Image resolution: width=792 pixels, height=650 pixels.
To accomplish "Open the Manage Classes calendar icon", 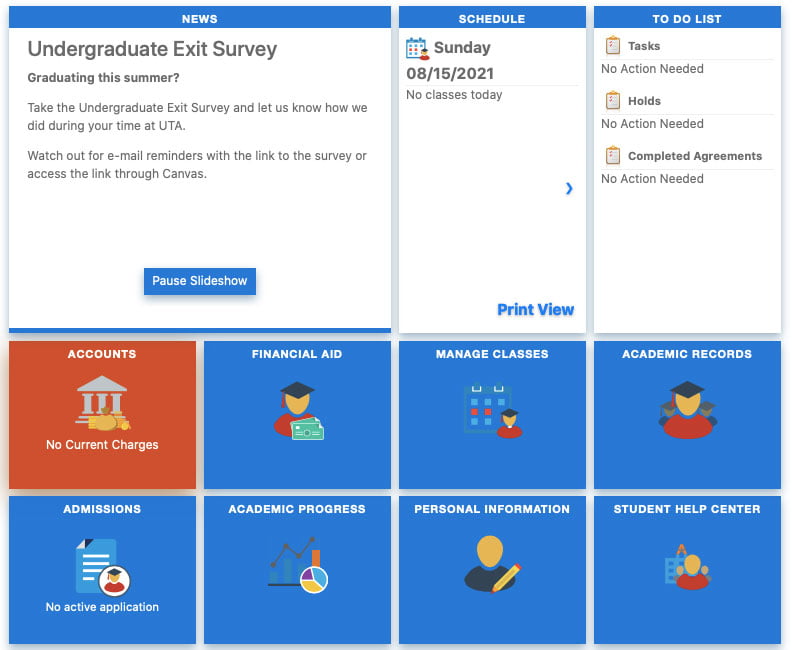I will (x=492, y=410).
